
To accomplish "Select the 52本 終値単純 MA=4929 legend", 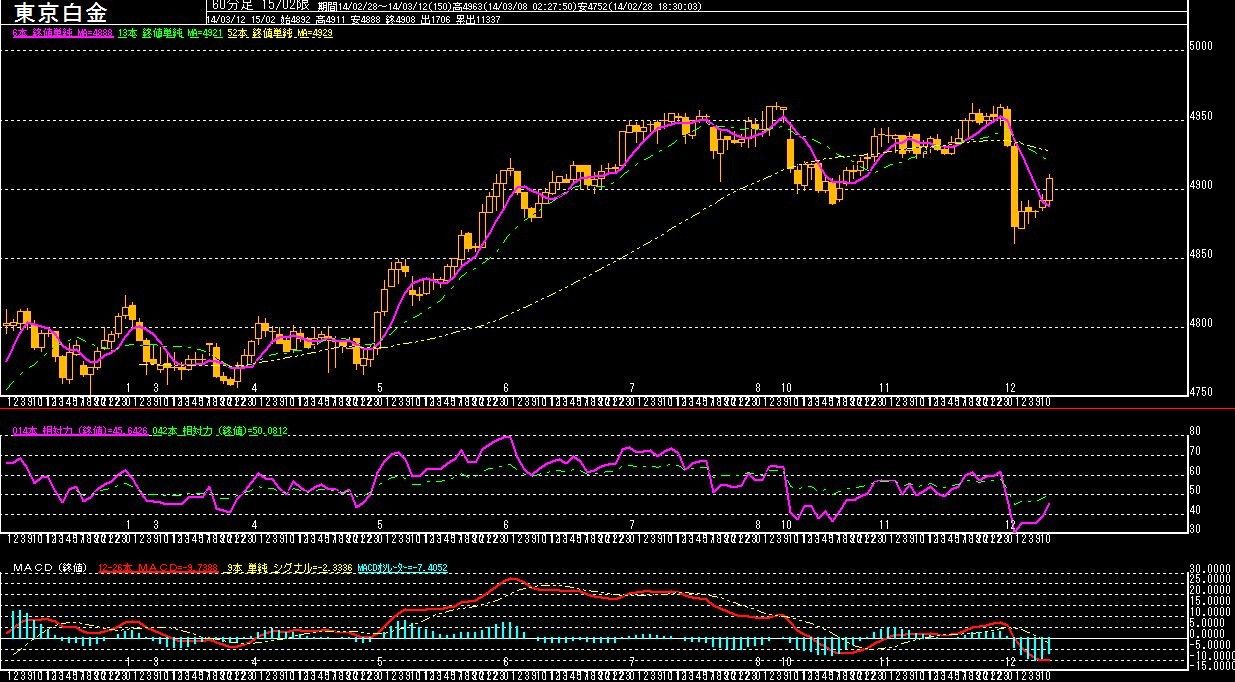I will tap(280, 33).
